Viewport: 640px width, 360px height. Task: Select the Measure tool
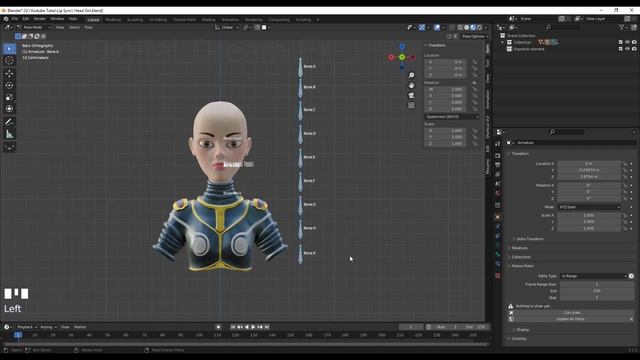click(x=9, y=134)
